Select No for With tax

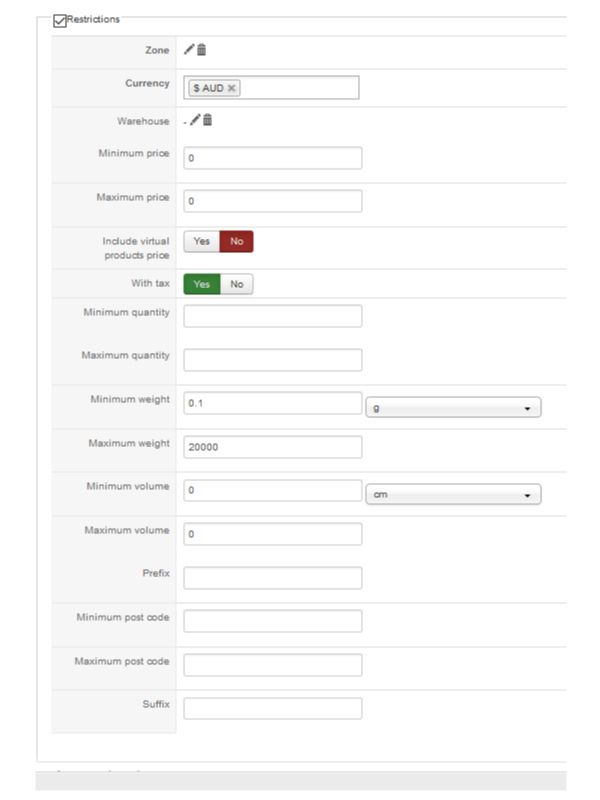237,284
